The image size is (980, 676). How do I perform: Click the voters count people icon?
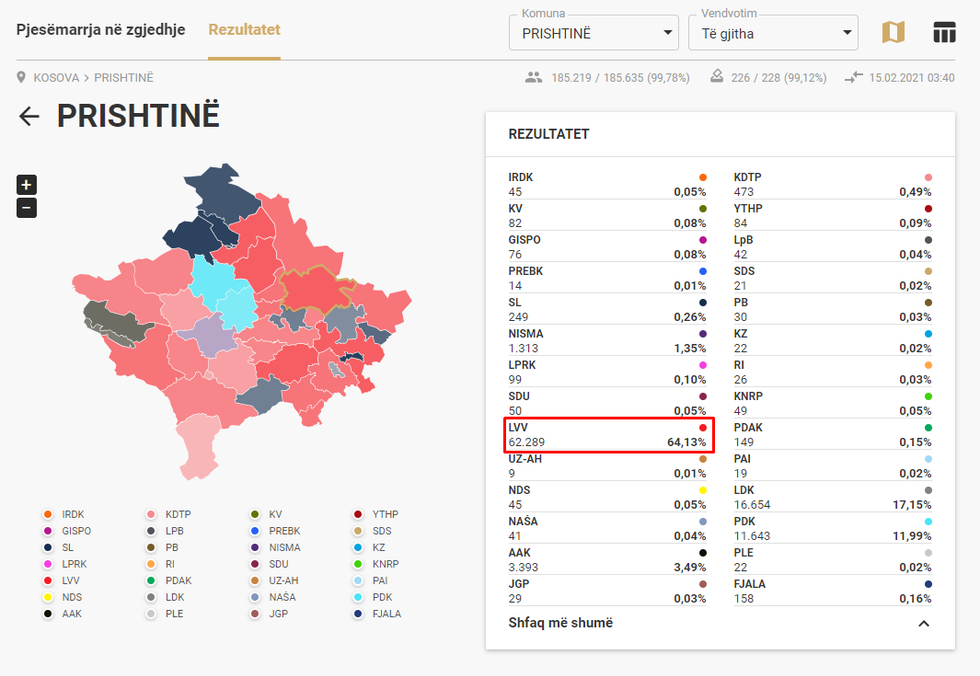click(533, 77)
